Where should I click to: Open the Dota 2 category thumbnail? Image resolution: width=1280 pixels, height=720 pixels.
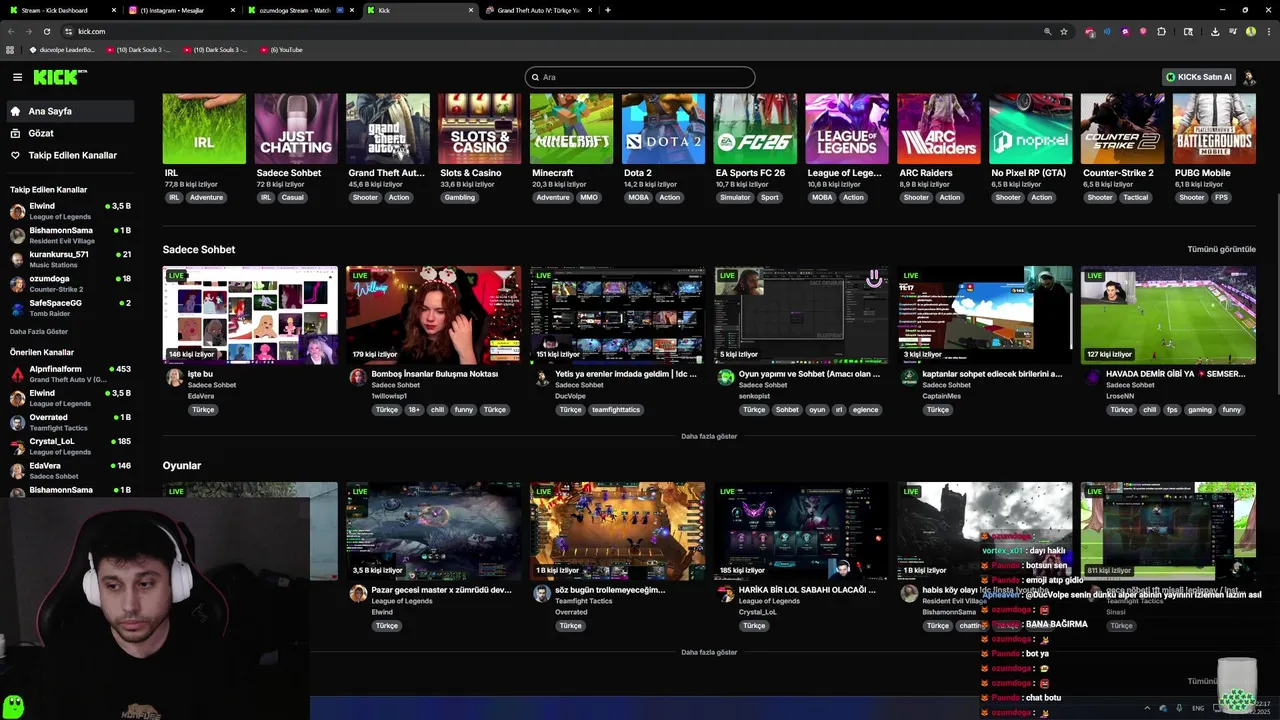click(x=663, y=129)
